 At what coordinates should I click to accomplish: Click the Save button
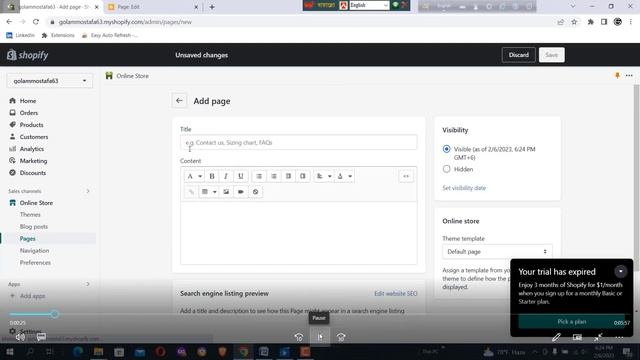pos(551,55)
